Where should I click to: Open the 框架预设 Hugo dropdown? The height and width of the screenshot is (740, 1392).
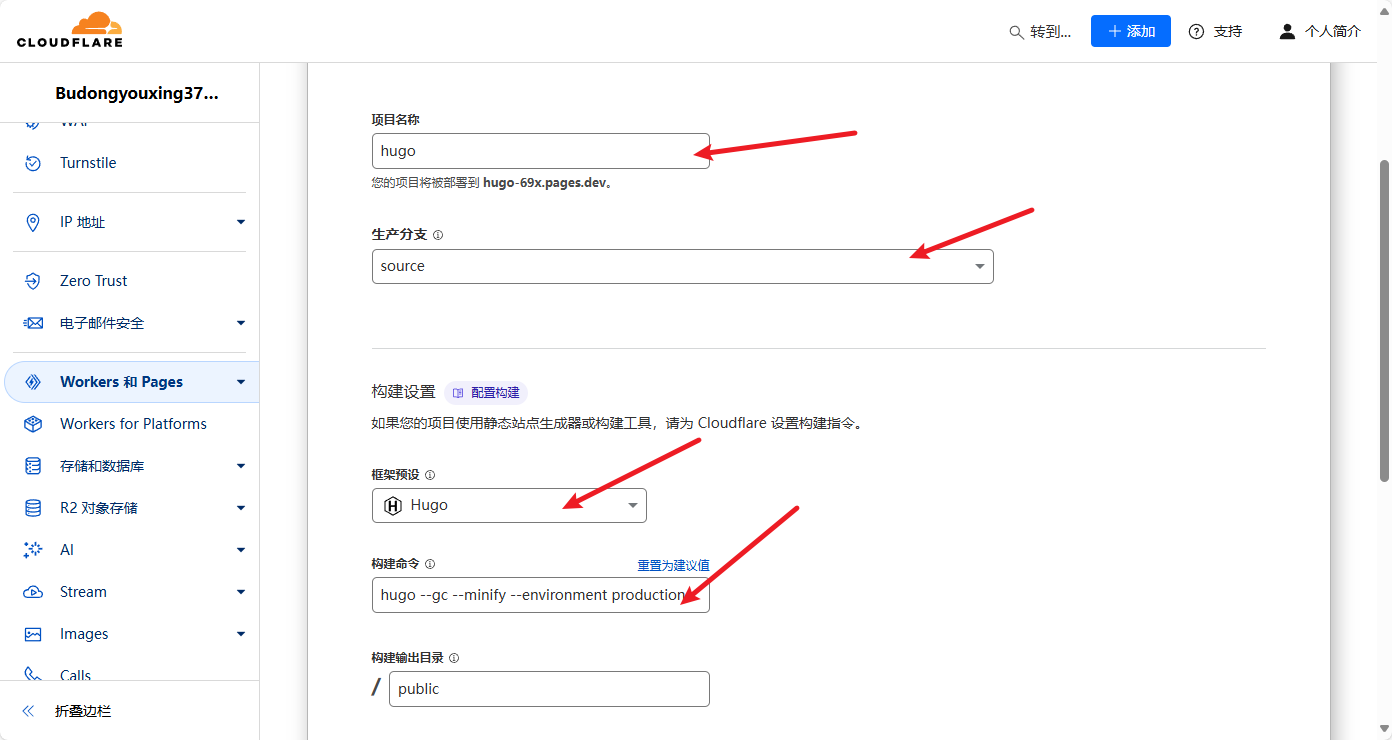click(x=509, y=506)
